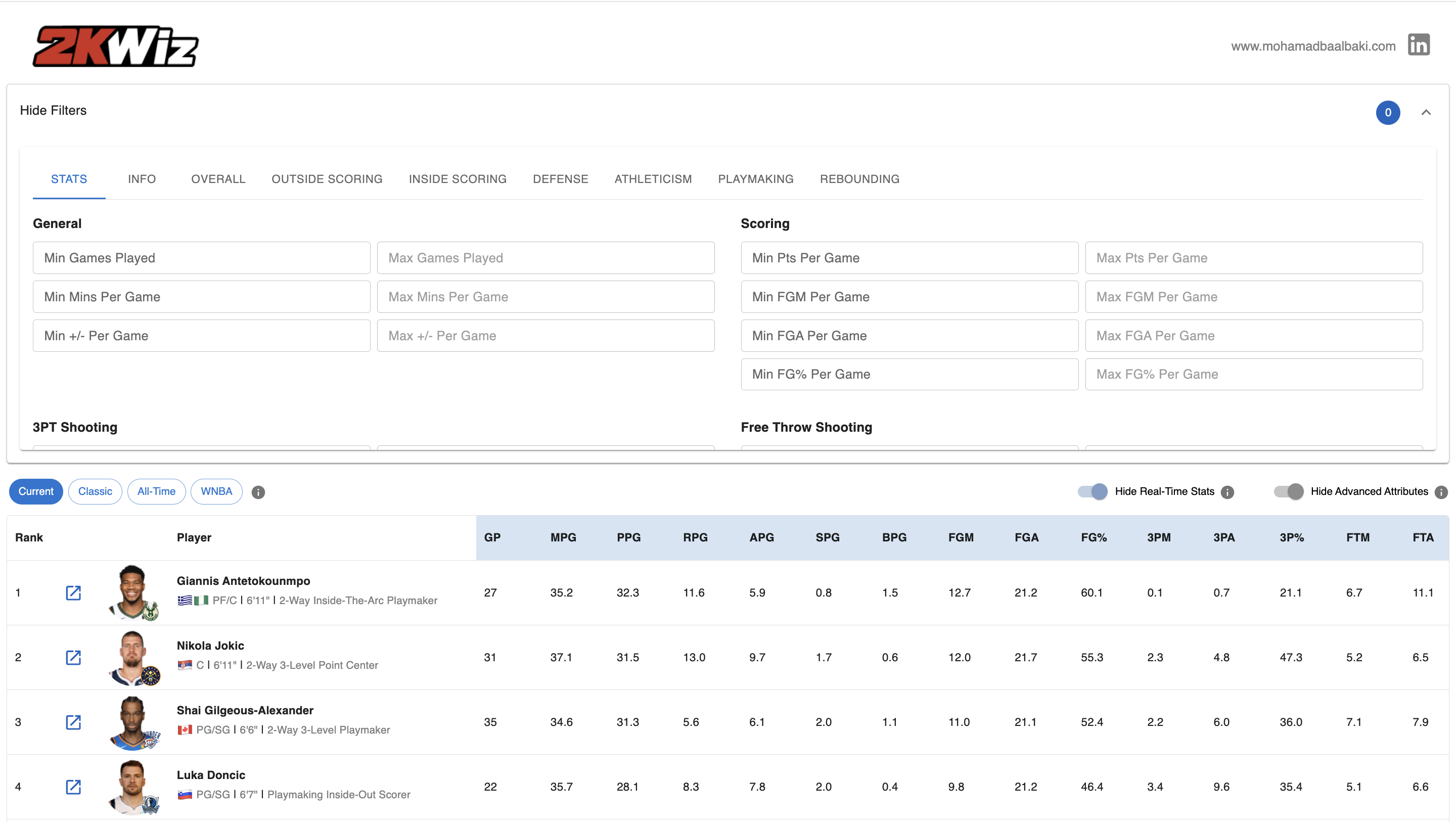Switch to the ATHLETICISM tab
The height and width of the screenshot is (823, 1456).
(653, 179)
